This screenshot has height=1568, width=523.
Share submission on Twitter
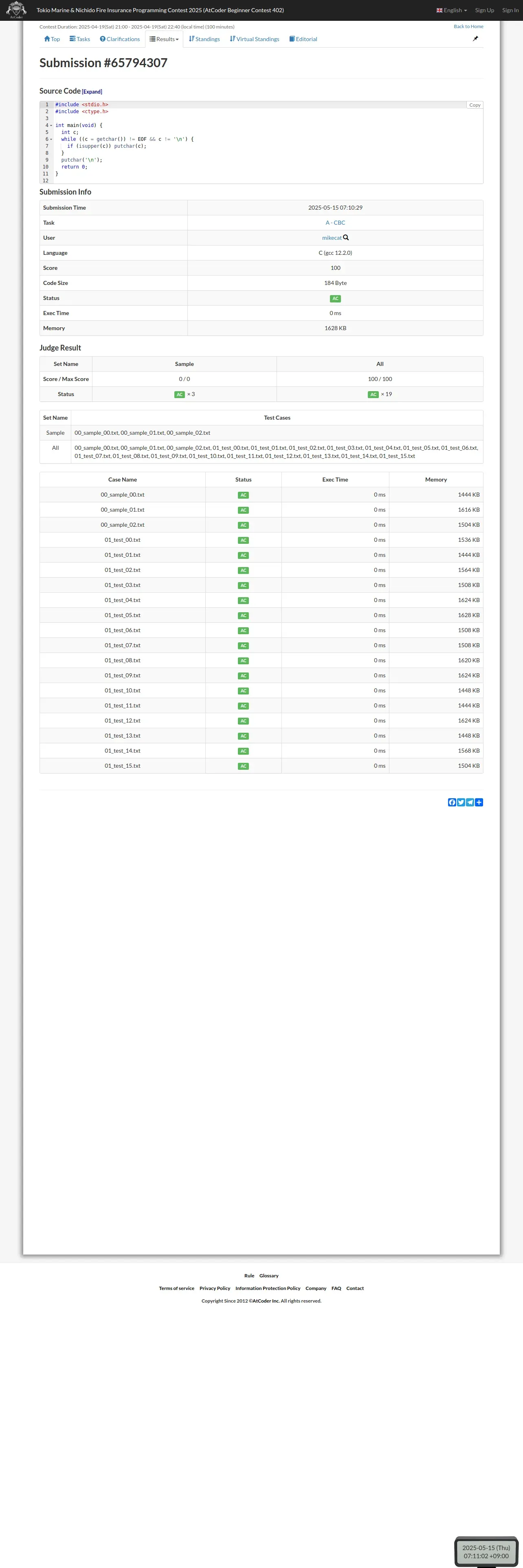(x=461, y=802)
